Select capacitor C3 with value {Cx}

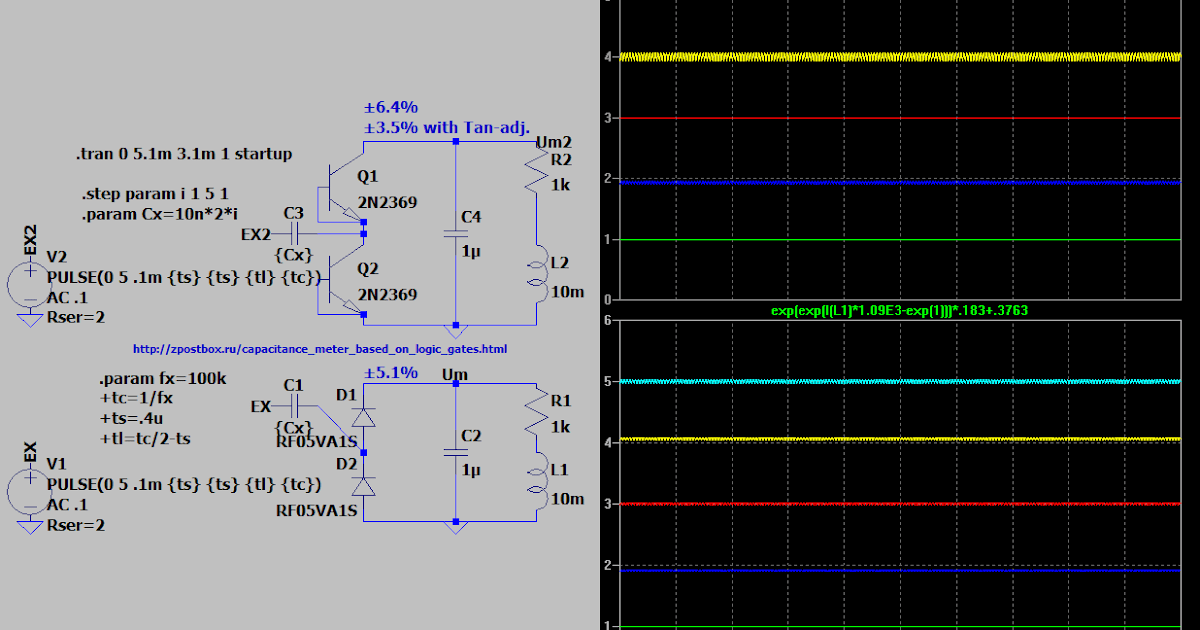point(295,232)
